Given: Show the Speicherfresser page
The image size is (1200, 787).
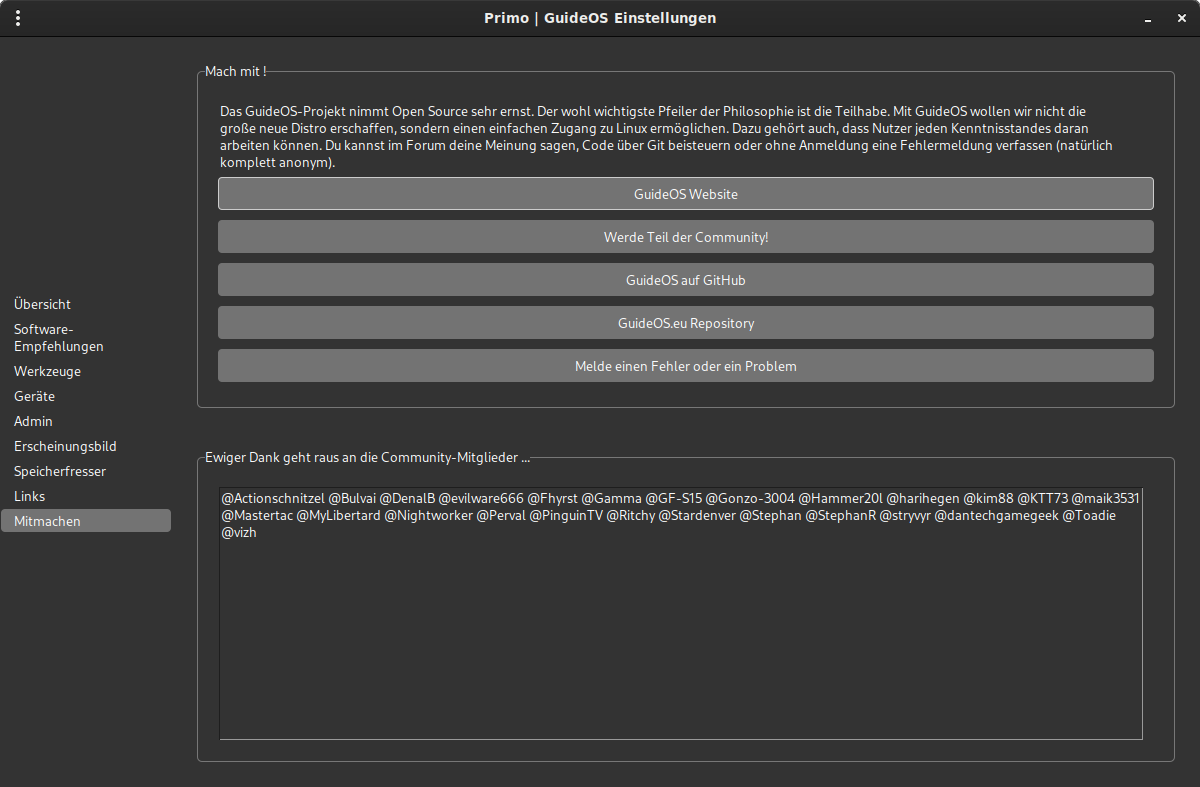Looking at the screenshot, I should 60,471.
